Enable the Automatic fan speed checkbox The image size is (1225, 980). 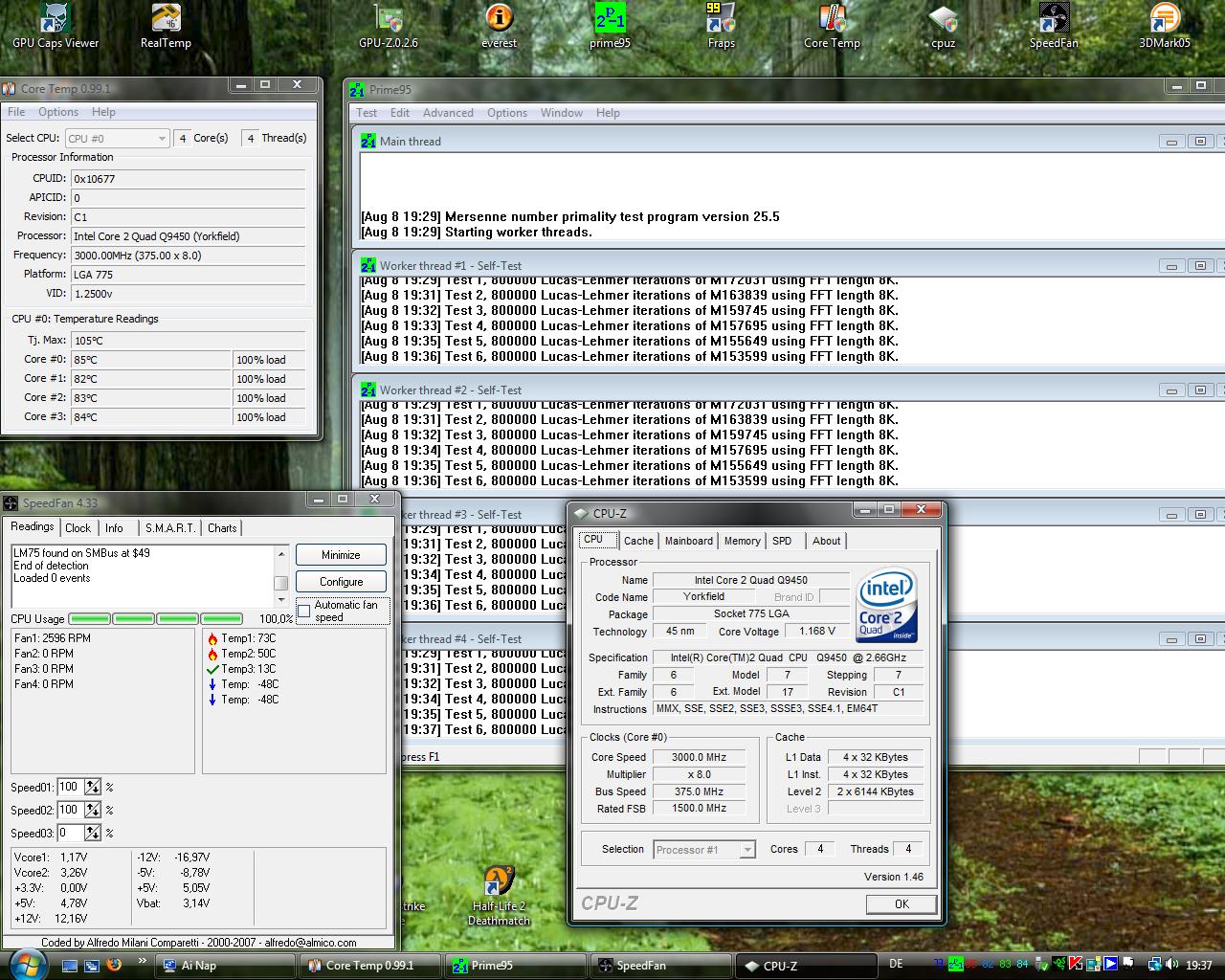304,612
